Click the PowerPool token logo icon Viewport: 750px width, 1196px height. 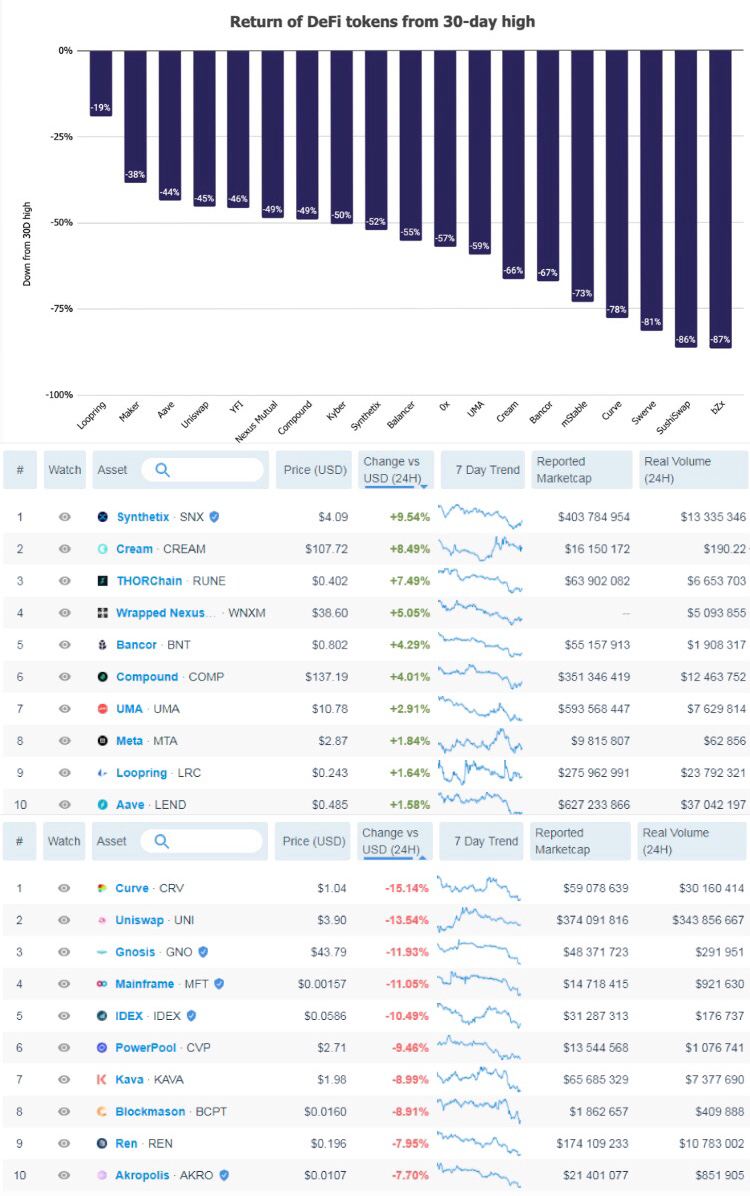pyautogui.click(x=102, y=1049)
